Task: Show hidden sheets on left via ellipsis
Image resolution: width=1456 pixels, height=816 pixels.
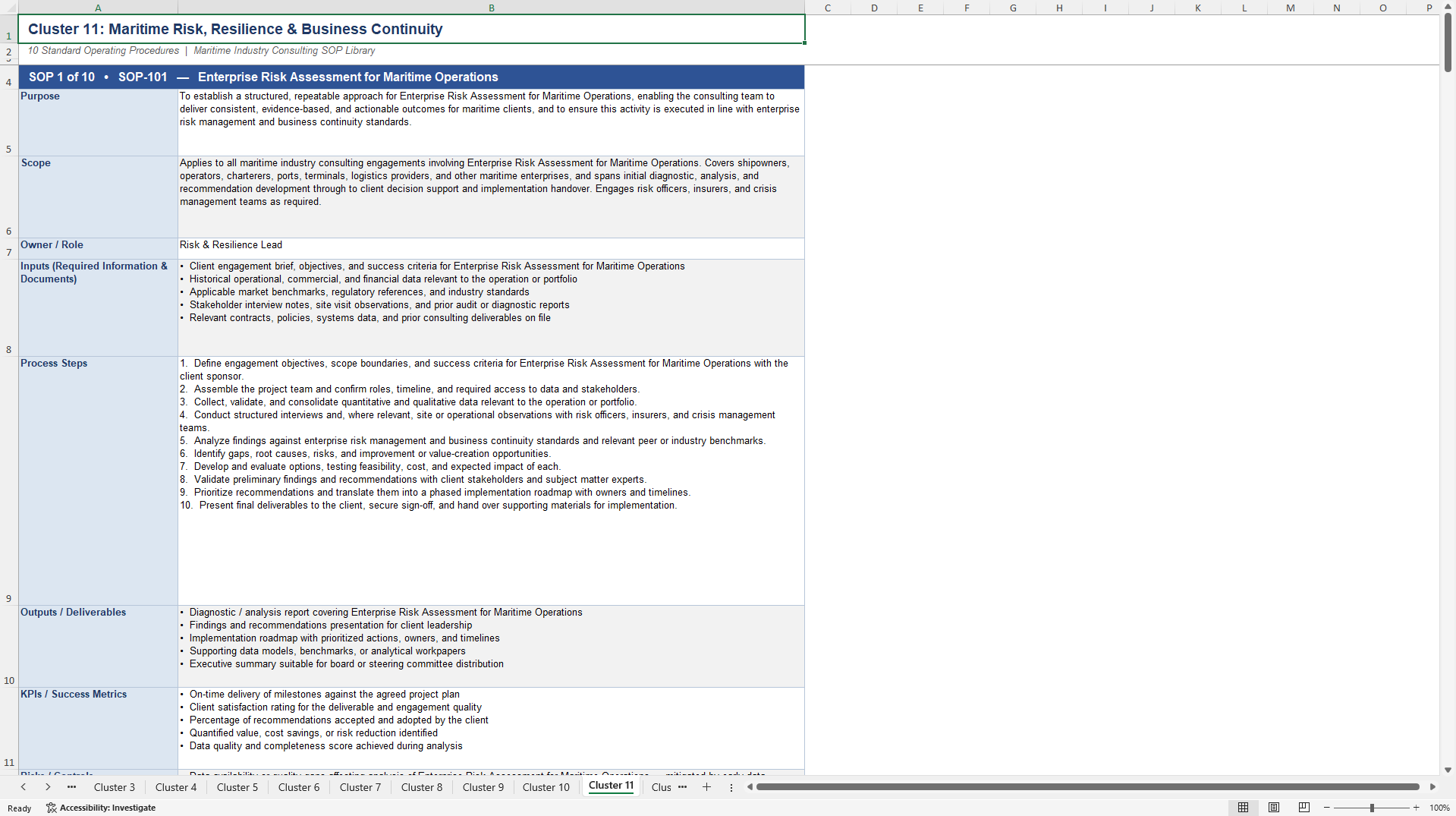Action: (71, 787)
